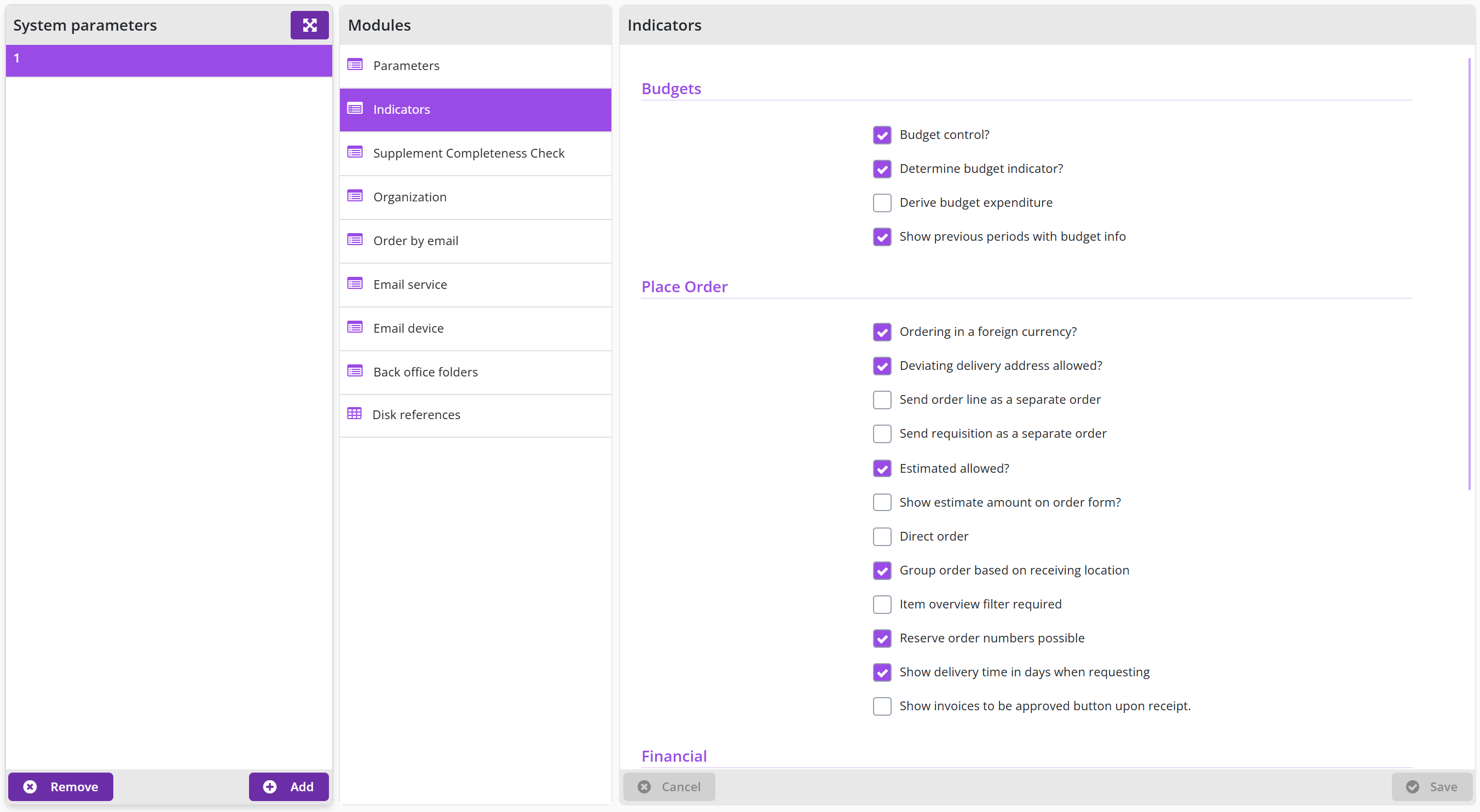Enable Derive budget expenditure
Screen dimensions: 1480x812
[882, 202]
